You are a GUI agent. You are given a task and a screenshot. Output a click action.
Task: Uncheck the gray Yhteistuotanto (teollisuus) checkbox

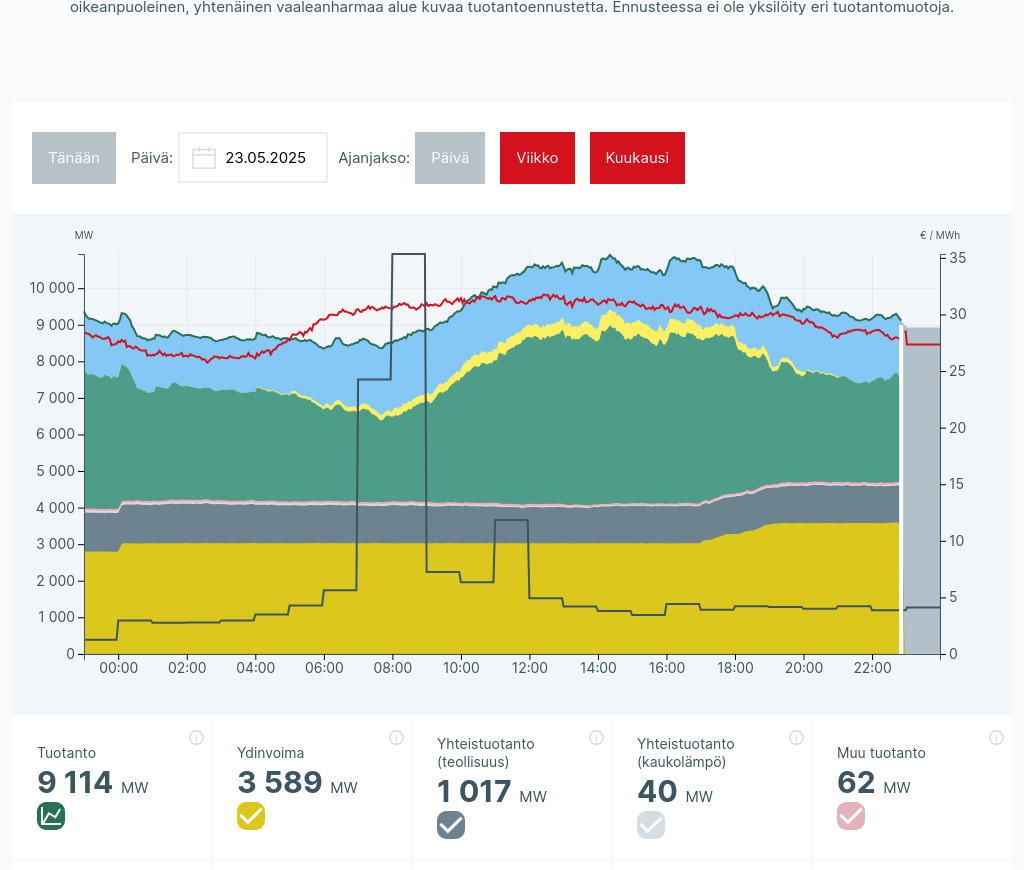(x=451, y=825)
